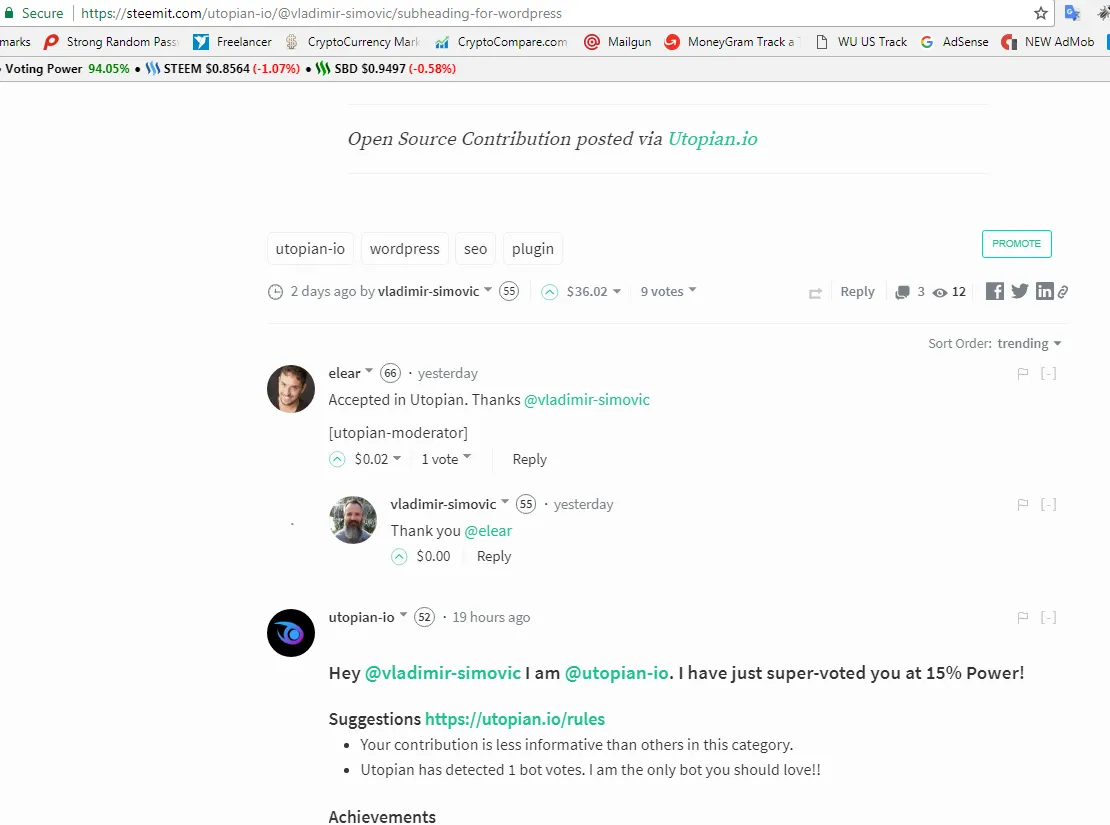This screenshot has width=1110, height=825.
Task: Open the https://utopian.io/rules link
Action: pos(515,719)
